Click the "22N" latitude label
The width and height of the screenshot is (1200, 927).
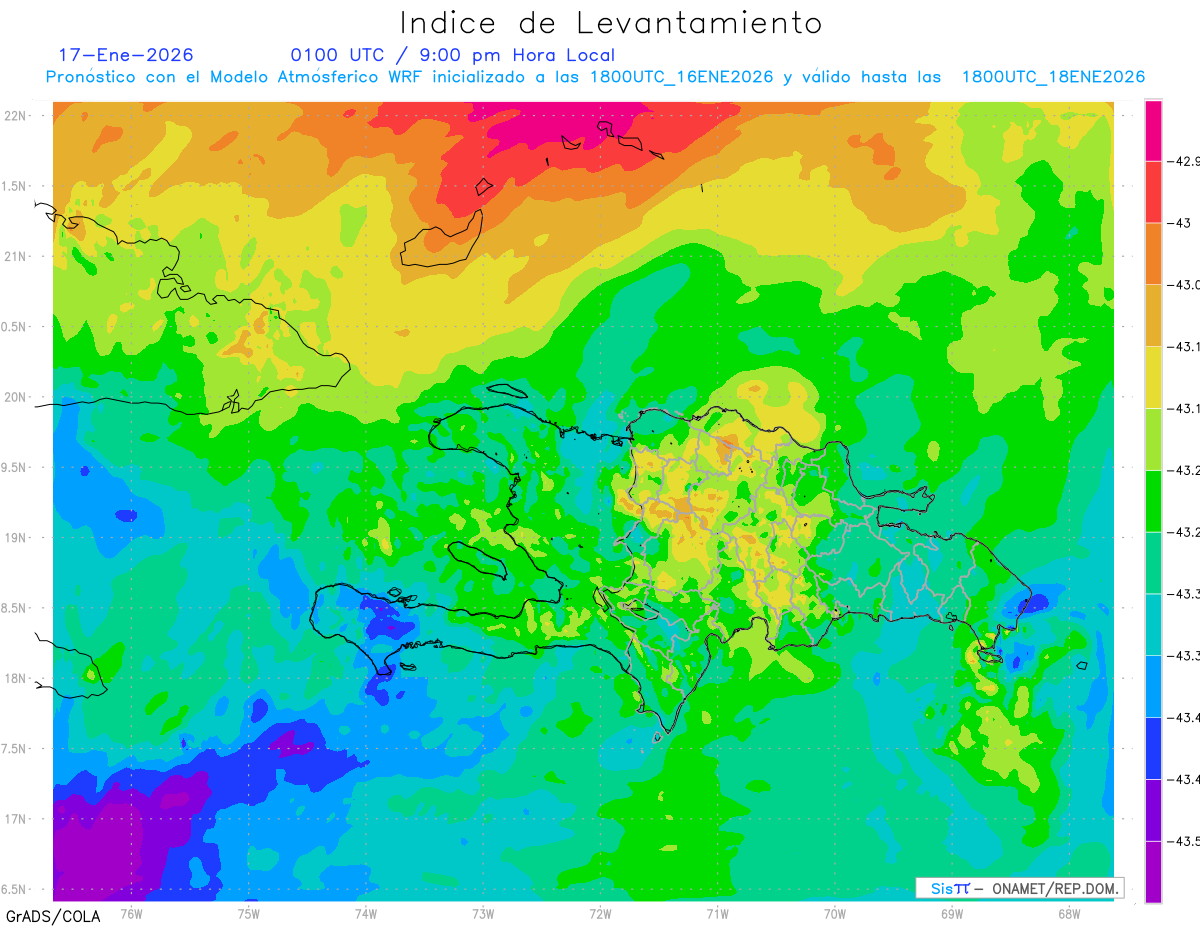pyautogui.click(x=17, y=116)
